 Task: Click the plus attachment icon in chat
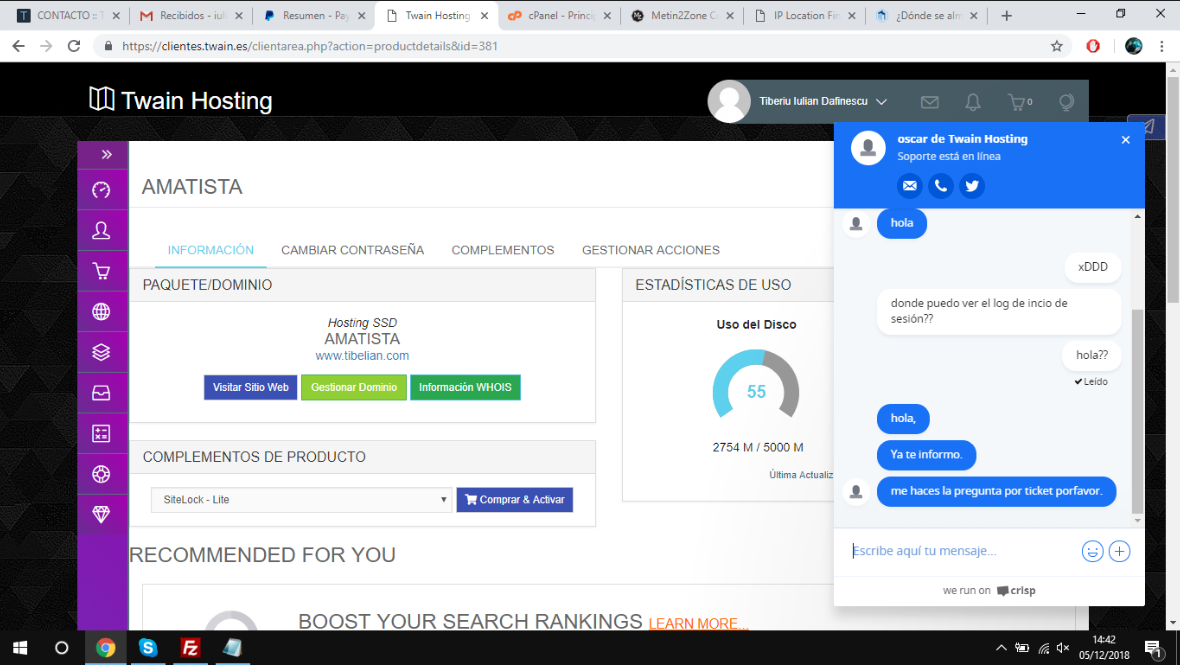click(1119, 551)
